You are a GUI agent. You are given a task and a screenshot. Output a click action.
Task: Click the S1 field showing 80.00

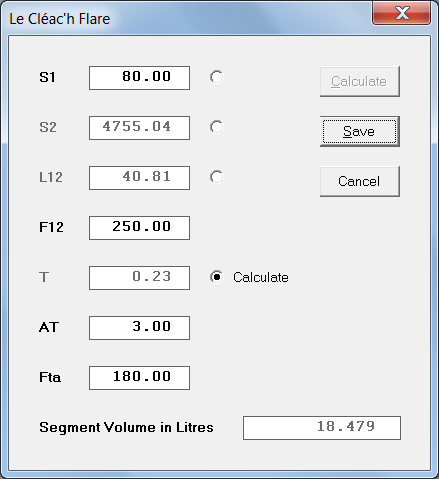point(139,78)
